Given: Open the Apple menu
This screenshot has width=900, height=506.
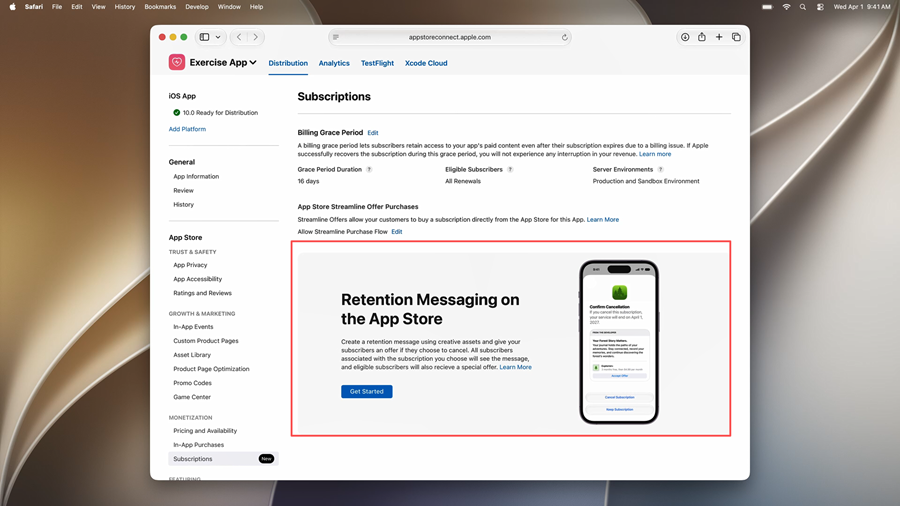Looking at the screenshot, I should [x=13, y=7].
